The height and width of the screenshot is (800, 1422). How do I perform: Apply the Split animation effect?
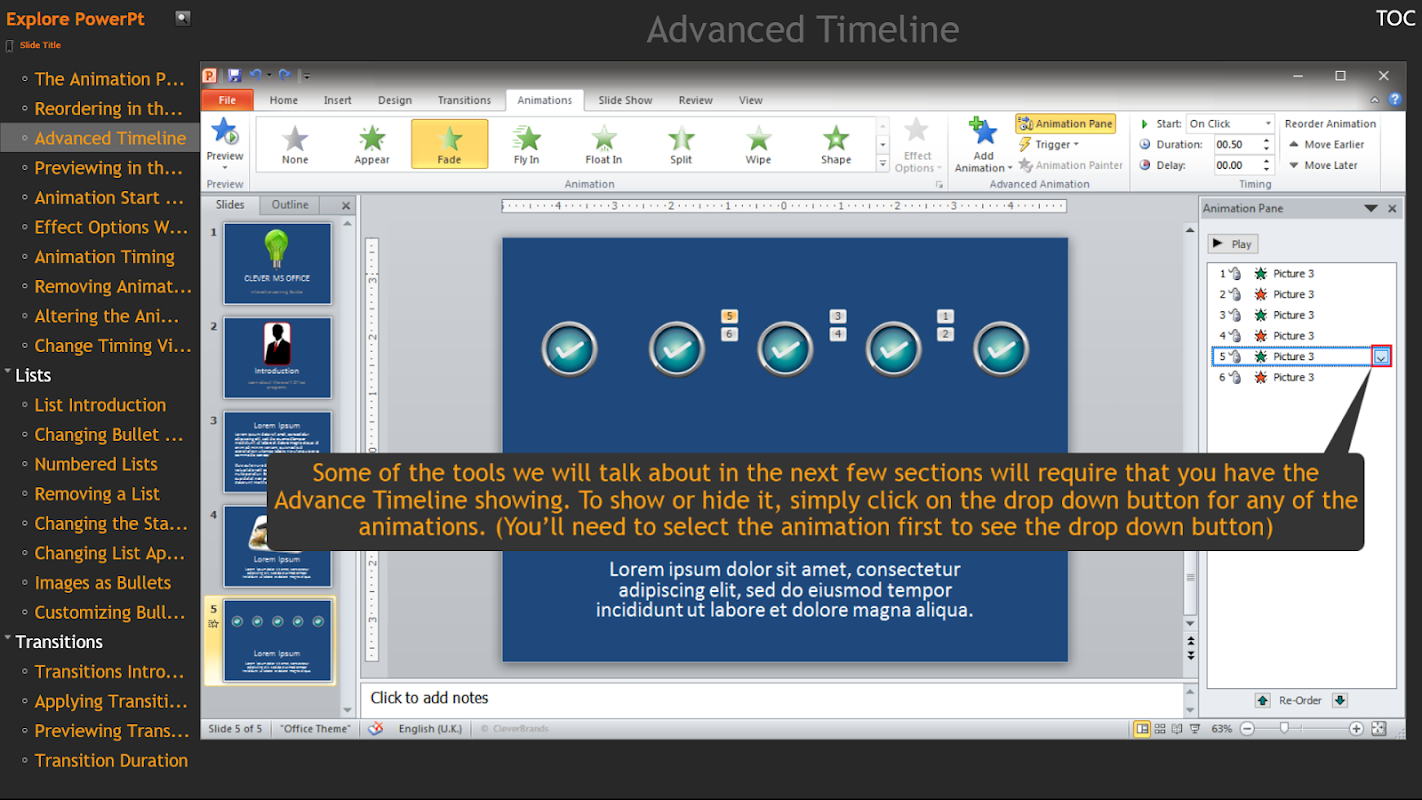click(x=681, y=144)
